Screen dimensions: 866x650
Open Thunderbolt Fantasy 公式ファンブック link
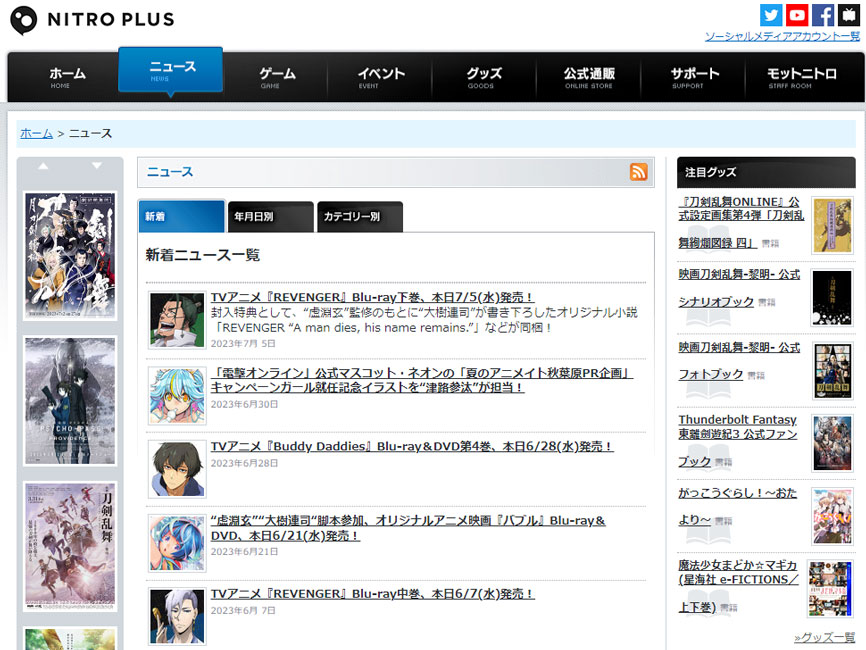(738, 440)
